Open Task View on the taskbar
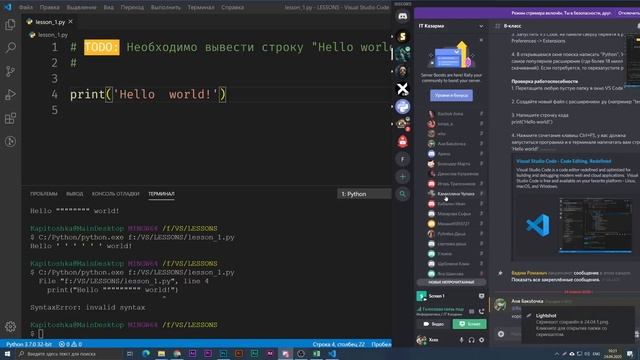This screenshot has width=640, height=360. tap(130, 354)
